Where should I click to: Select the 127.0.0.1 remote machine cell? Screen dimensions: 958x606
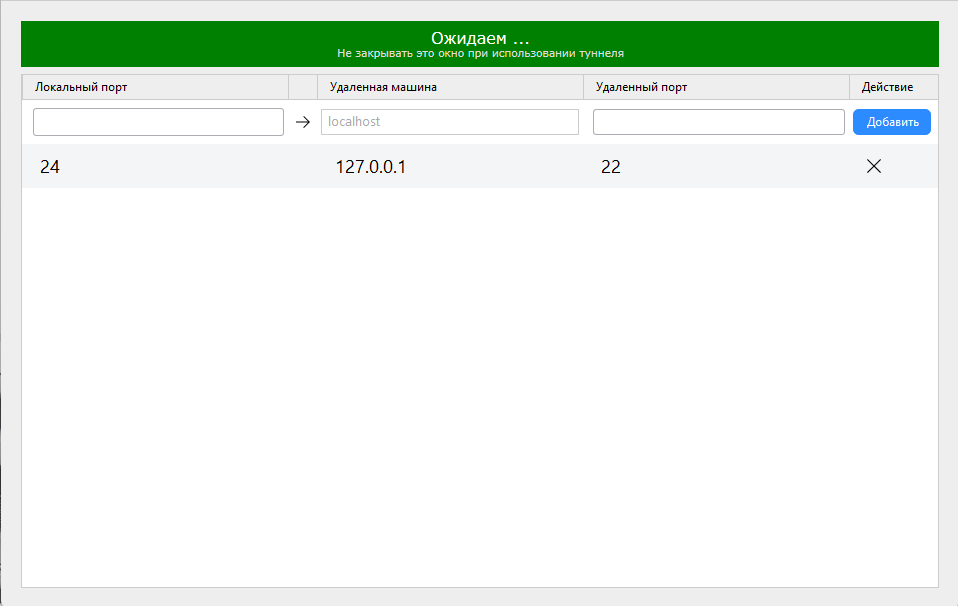pyautogui.click(x=371, y=167)
